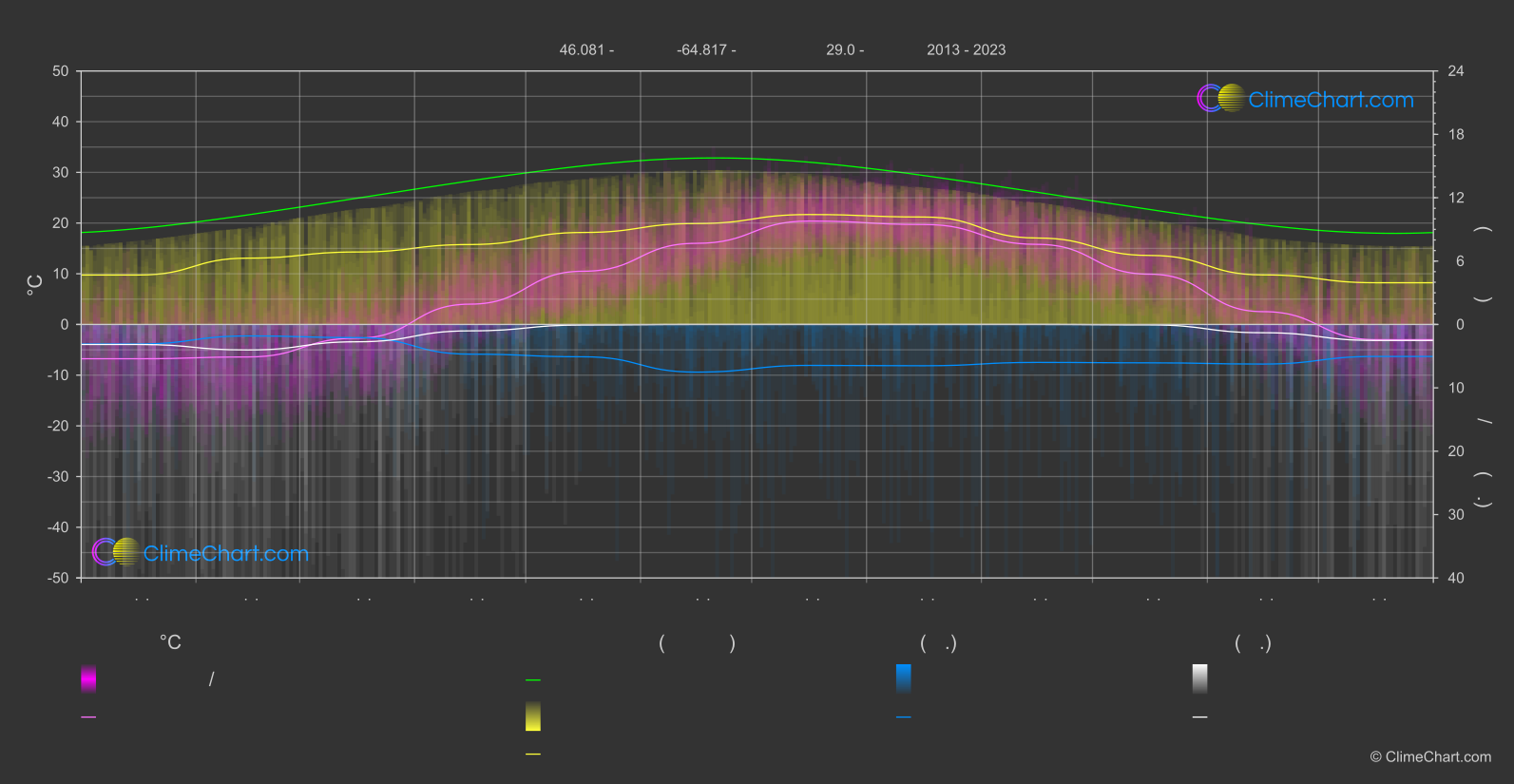
Task: Click the magenta gradient legend swatch
Action: click(x=88, y=679)
